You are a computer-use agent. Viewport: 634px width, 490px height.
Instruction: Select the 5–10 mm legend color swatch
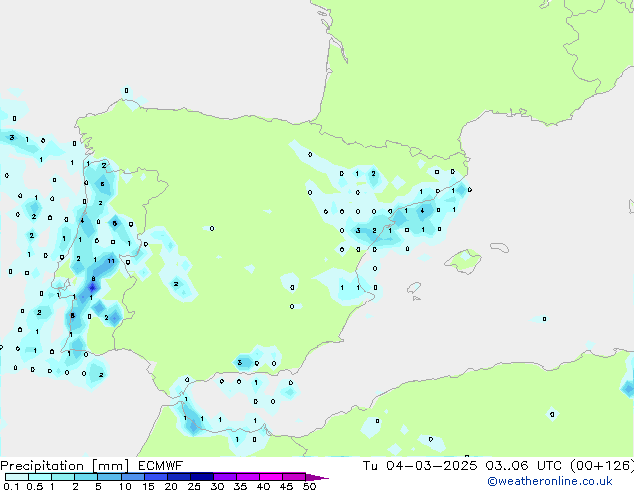click(109, 477)
